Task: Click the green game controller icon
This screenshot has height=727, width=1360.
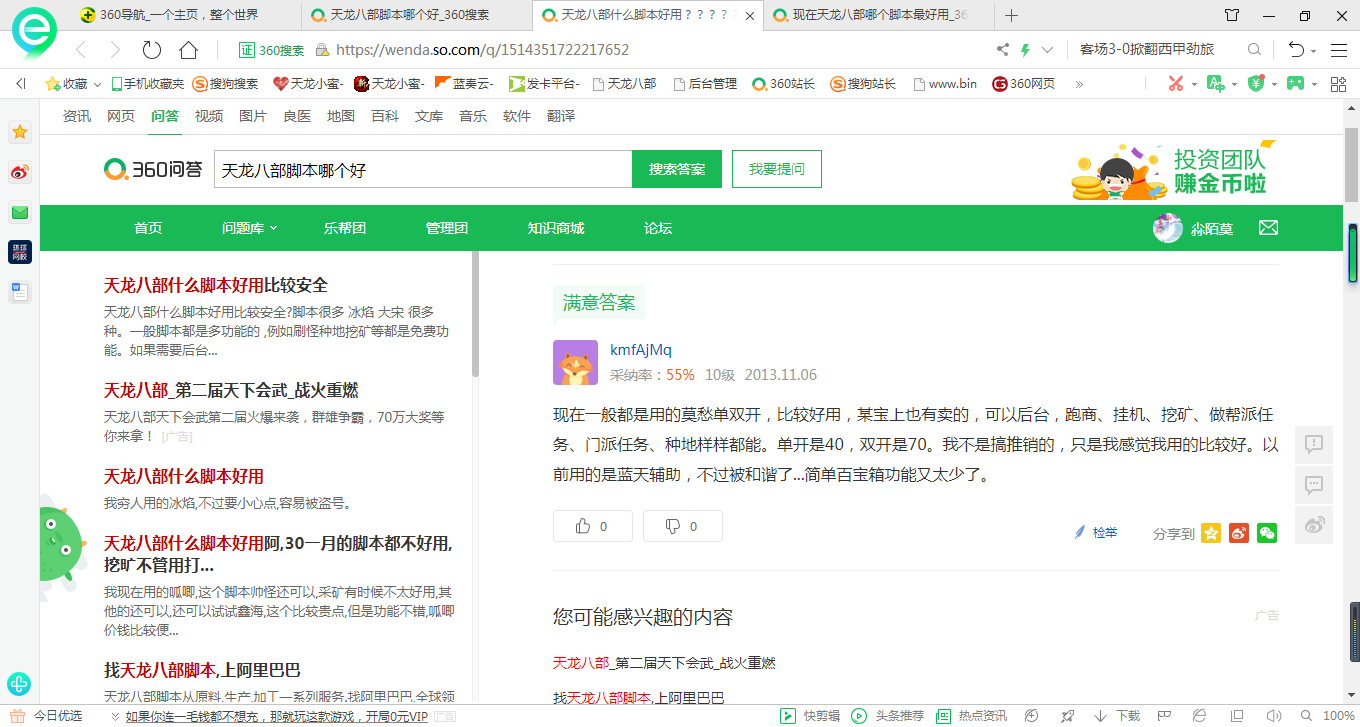Action: [1295, 84]
